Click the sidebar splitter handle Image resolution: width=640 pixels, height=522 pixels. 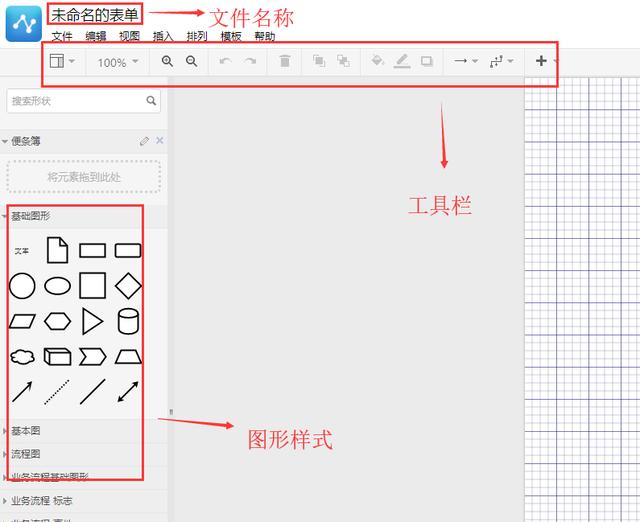tap(171, 412)
